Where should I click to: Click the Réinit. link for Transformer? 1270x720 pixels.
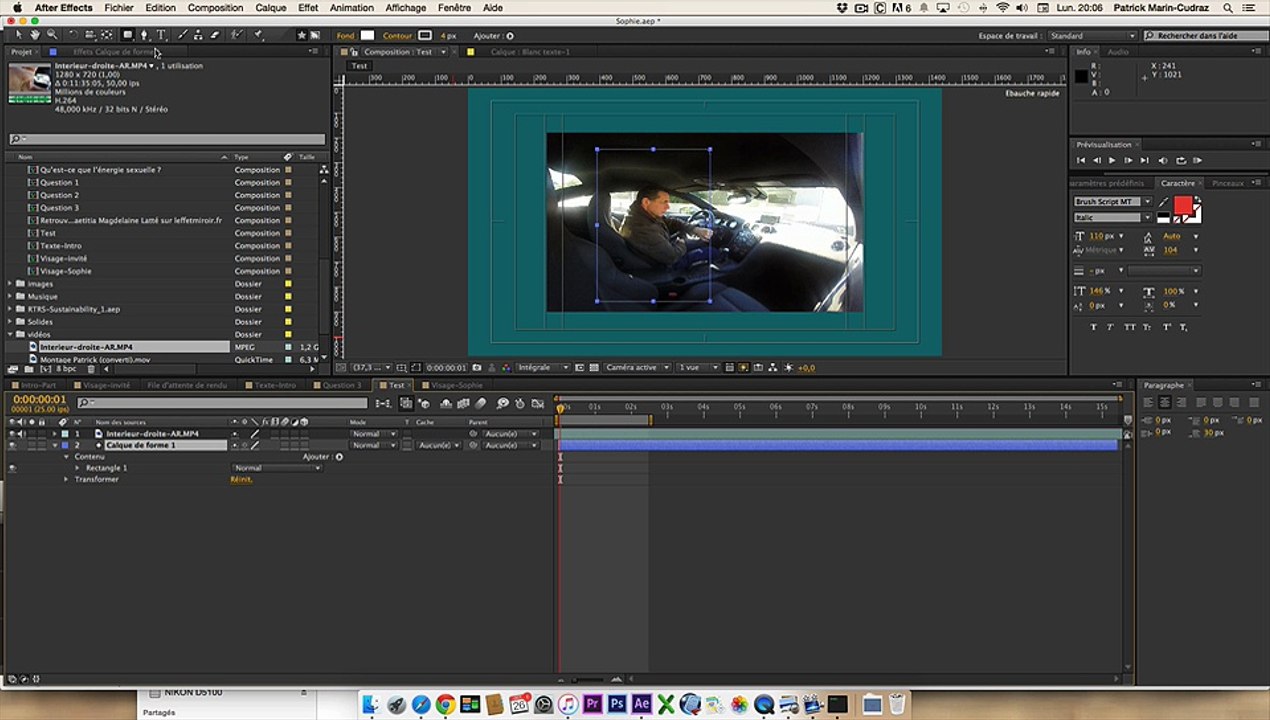point(241,480)
